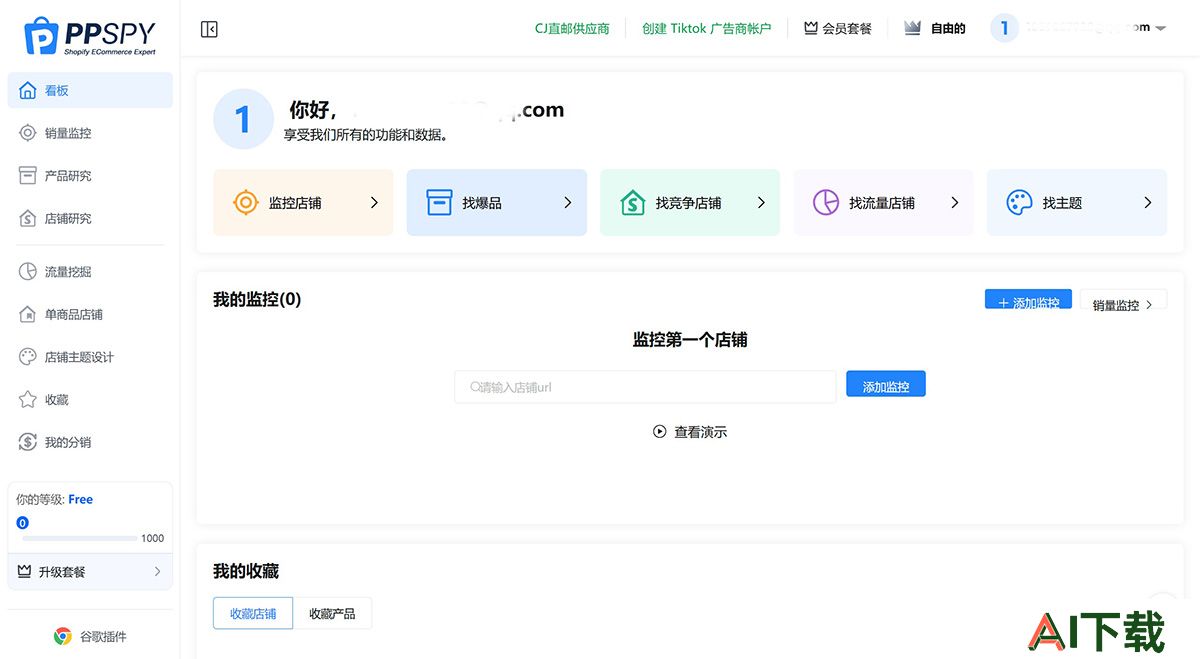Click the Chrome 谷歌插件 icon

click(63, 636)
